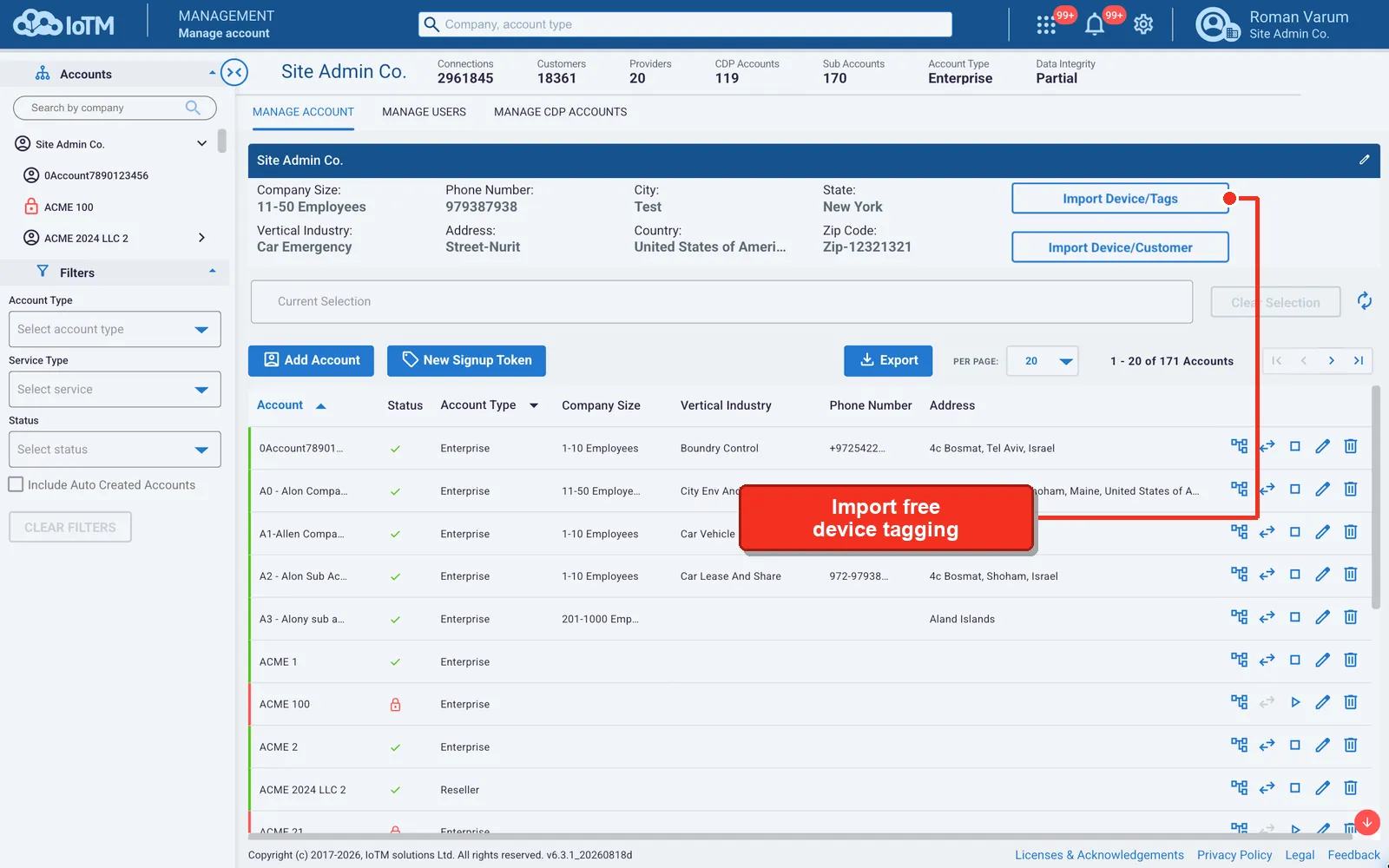The width and height of the screenshot is (1389, 868).
Task: Go to next page of accounts
Action: click(1331, 360)
